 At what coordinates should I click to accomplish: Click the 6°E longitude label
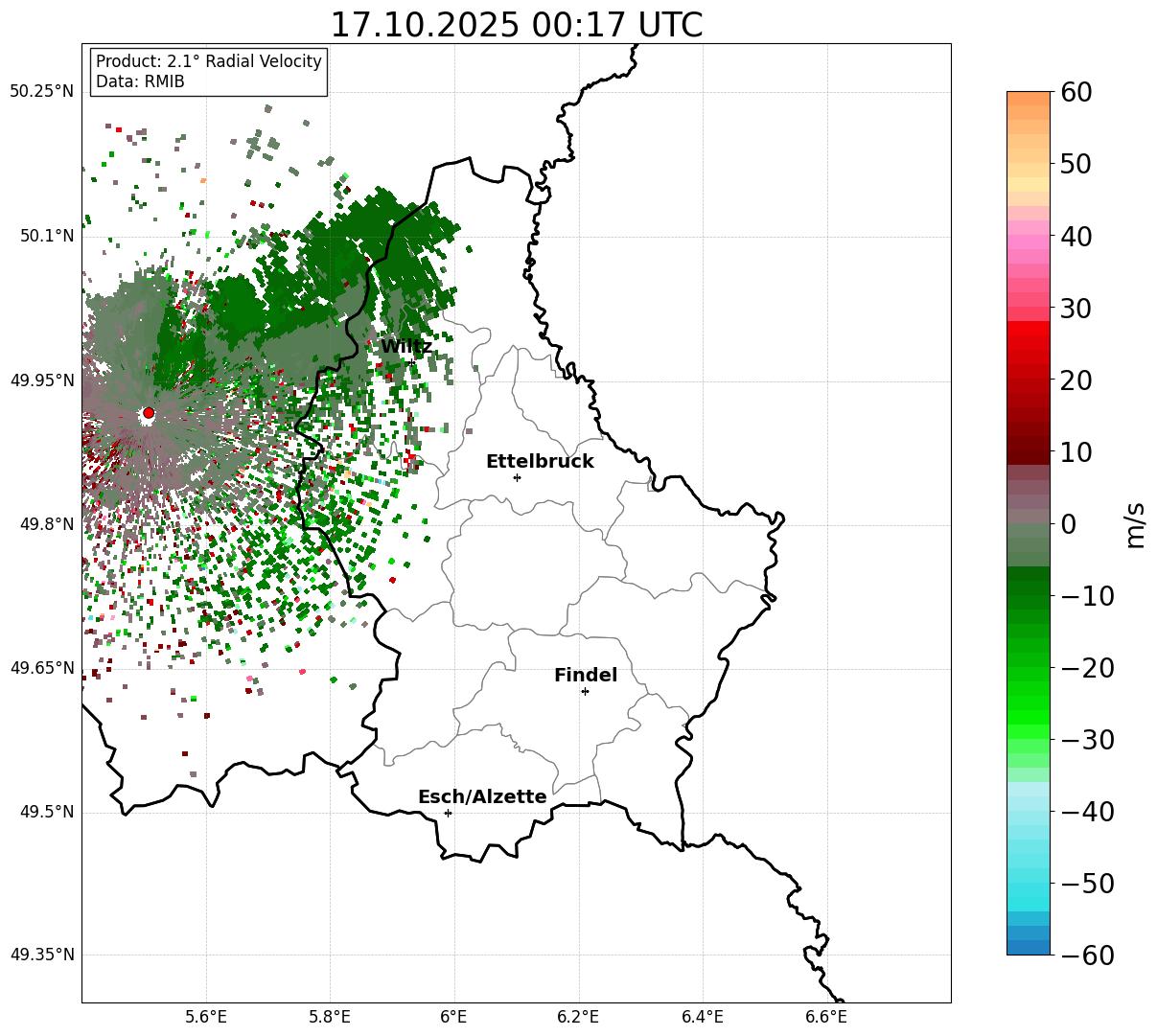click(454, 1016)
